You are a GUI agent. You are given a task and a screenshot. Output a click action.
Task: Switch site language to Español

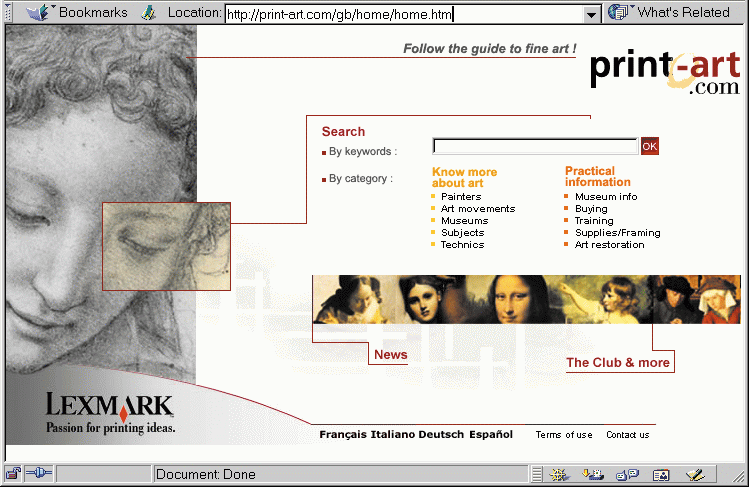[491, 434]
